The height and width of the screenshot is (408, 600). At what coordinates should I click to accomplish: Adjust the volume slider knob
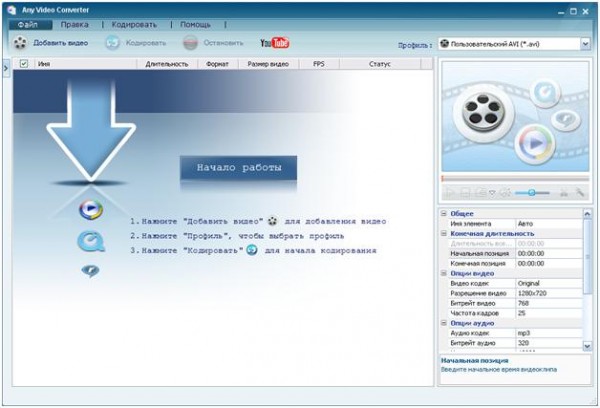coord(532,193)
